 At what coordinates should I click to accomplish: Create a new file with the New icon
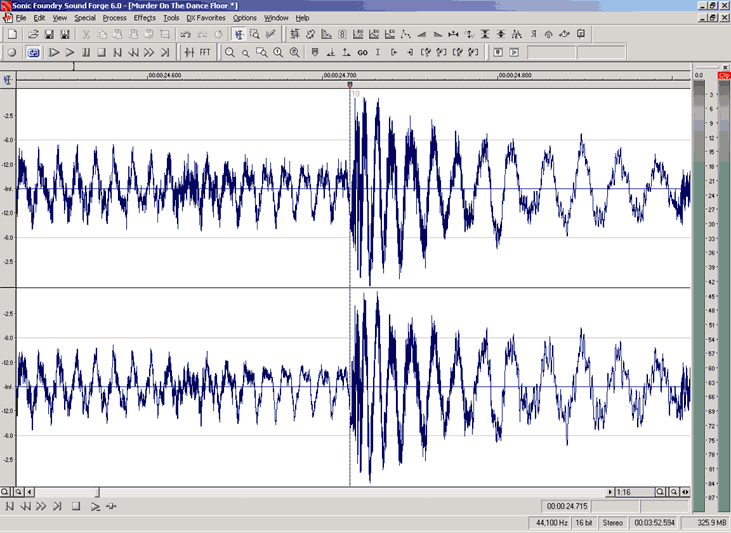[x=13, y=34]
